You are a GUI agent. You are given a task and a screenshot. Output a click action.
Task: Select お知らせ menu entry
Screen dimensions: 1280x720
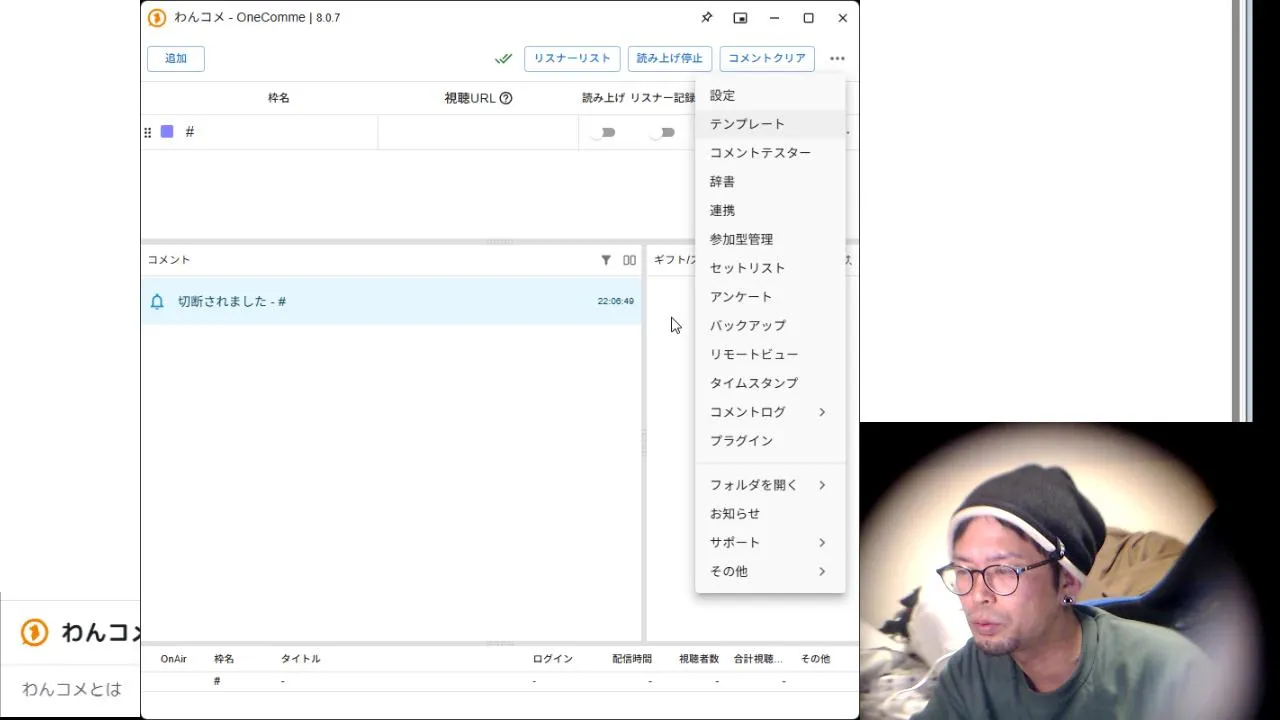click(770, 514)
